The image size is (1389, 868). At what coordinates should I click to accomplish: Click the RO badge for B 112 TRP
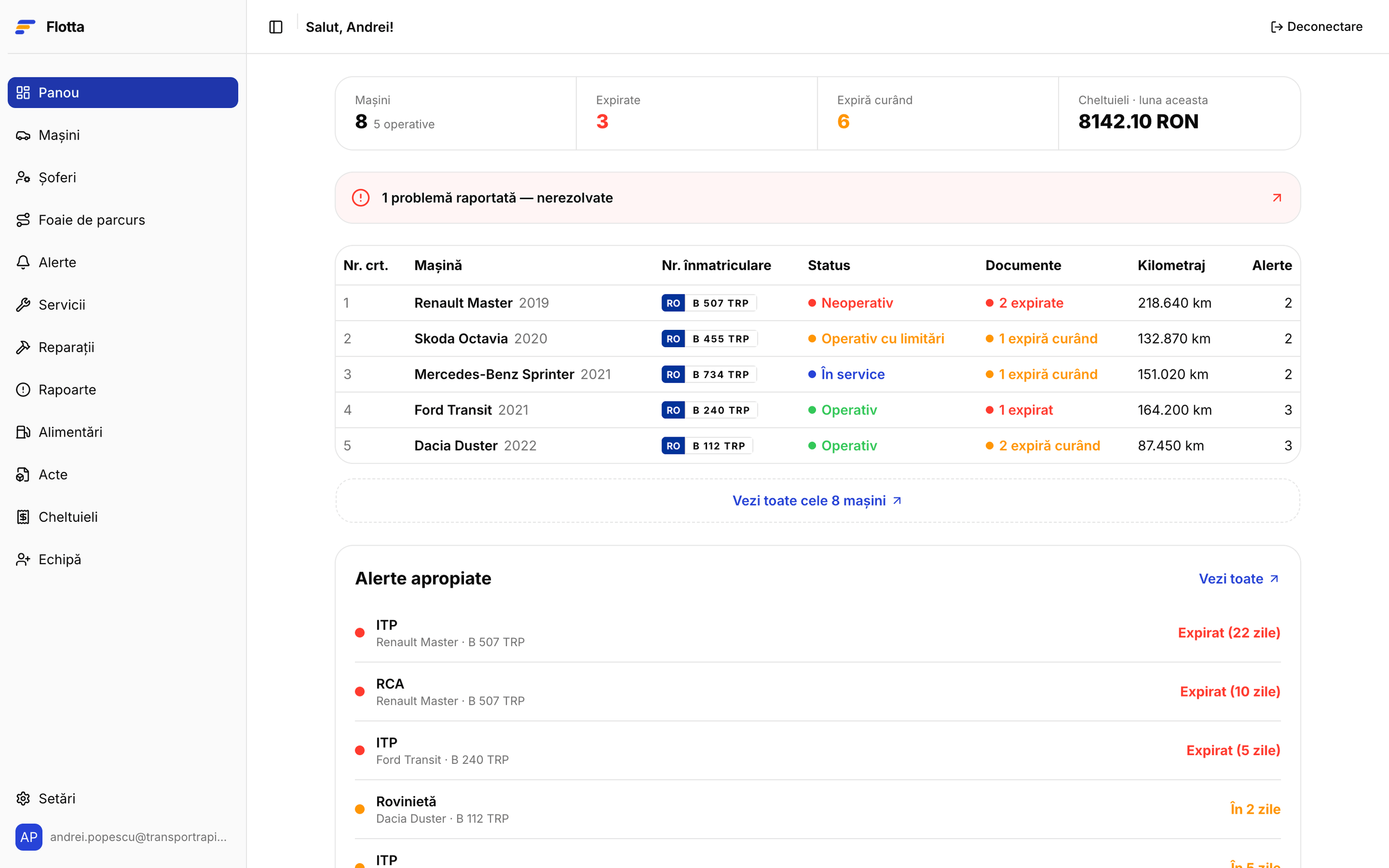[x=673, y=446]
